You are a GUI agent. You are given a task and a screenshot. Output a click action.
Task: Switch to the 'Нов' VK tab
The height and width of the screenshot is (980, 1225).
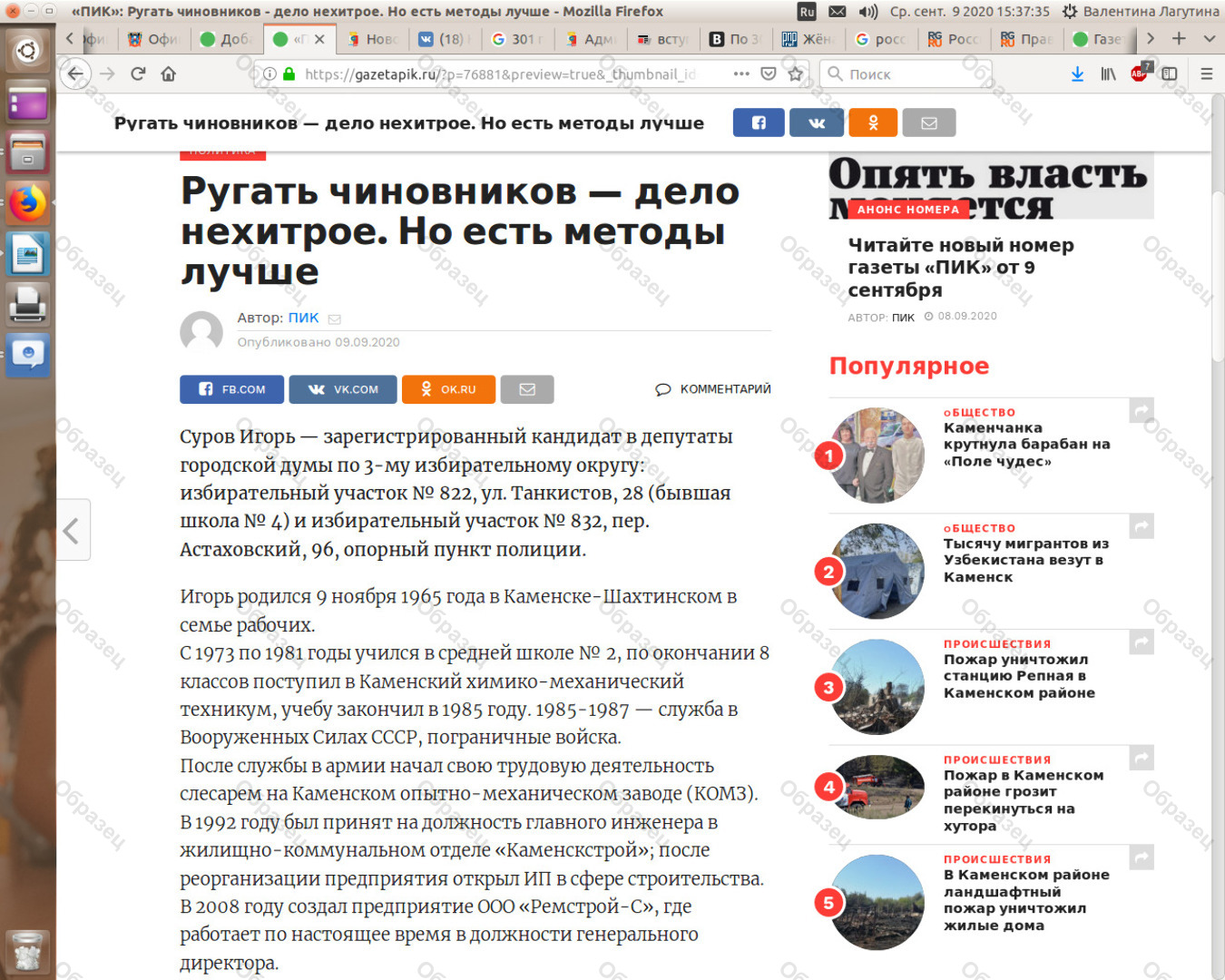374,39
